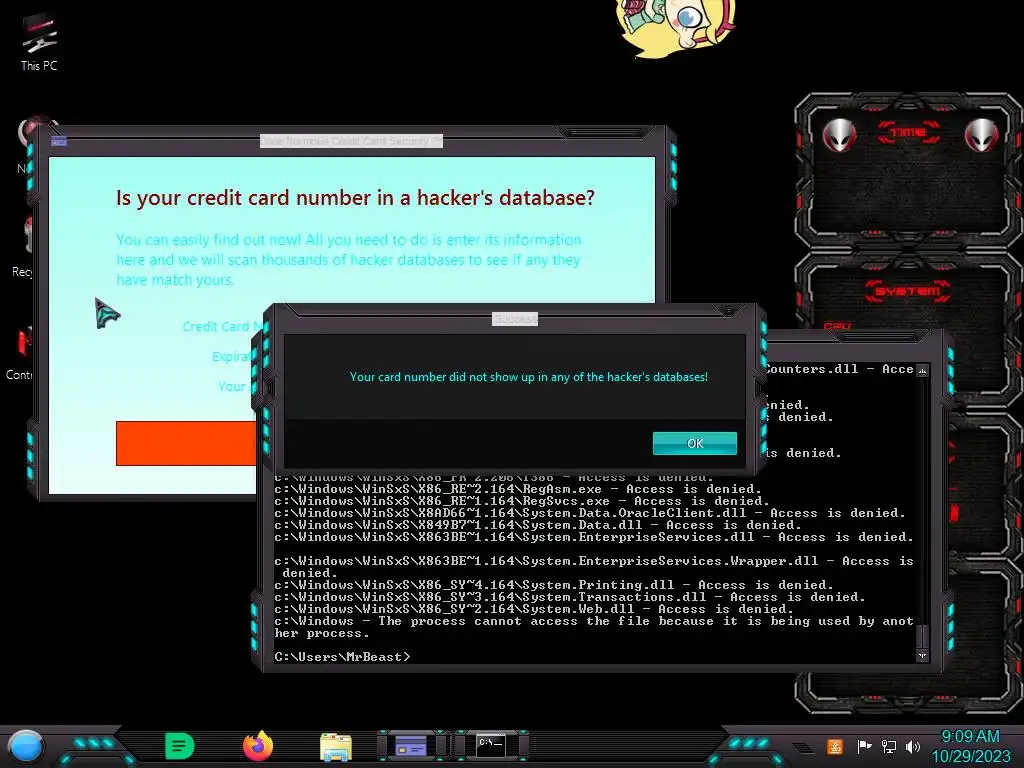Click the SYSTEM label on the widget

point(908,291)
